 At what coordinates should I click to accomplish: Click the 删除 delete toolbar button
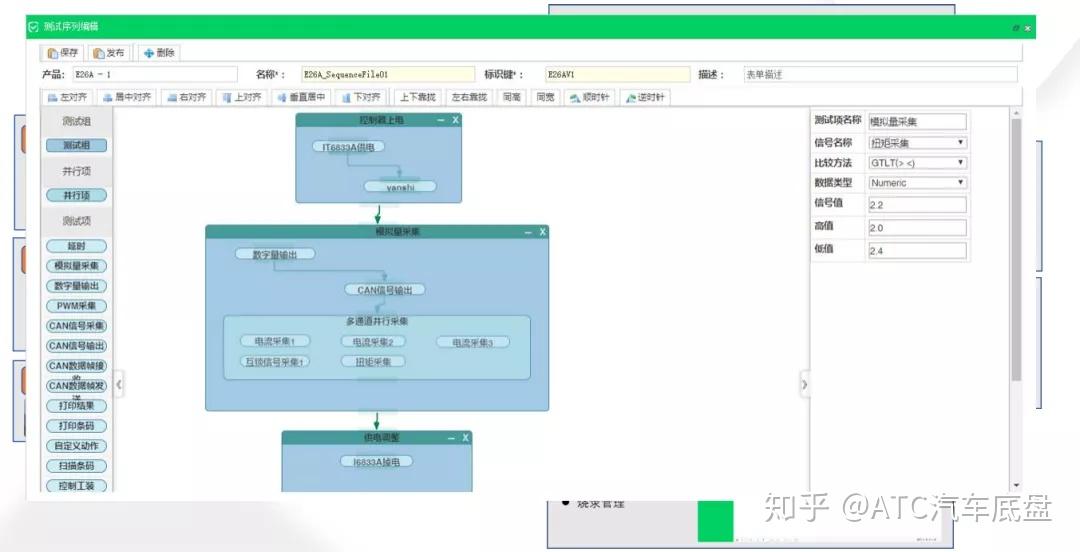[159, 52]
